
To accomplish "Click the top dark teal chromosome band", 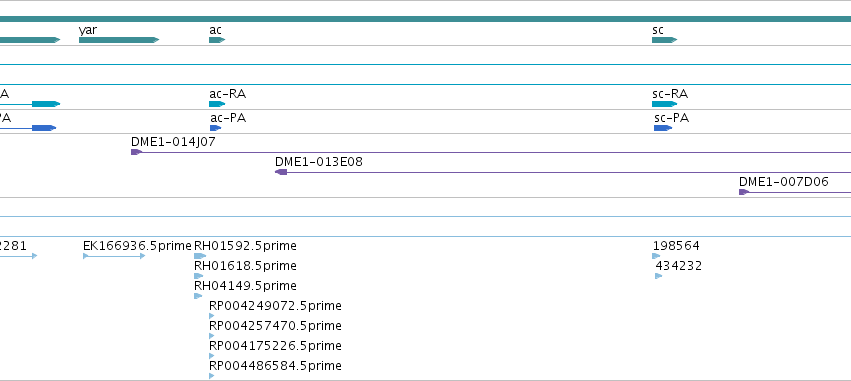I will coord(426,19).
